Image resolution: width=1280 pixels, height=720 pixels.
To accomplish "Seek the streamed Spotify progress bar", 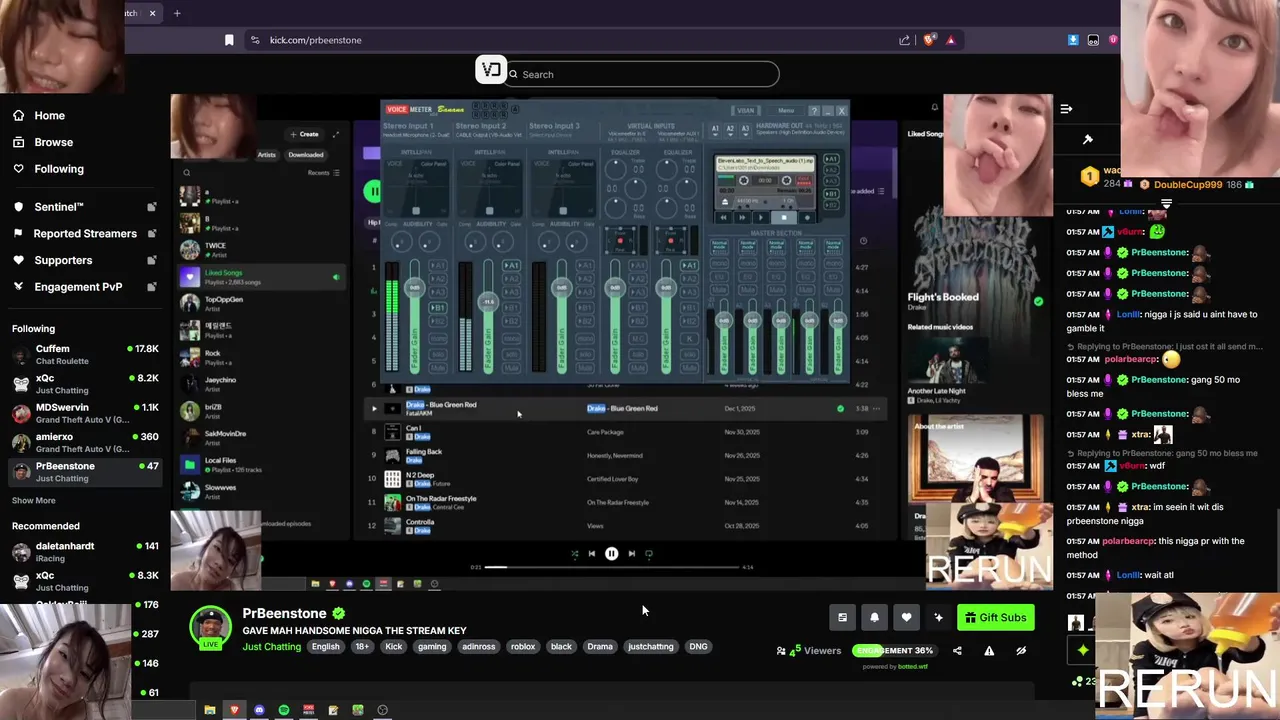I will point(612,567).
